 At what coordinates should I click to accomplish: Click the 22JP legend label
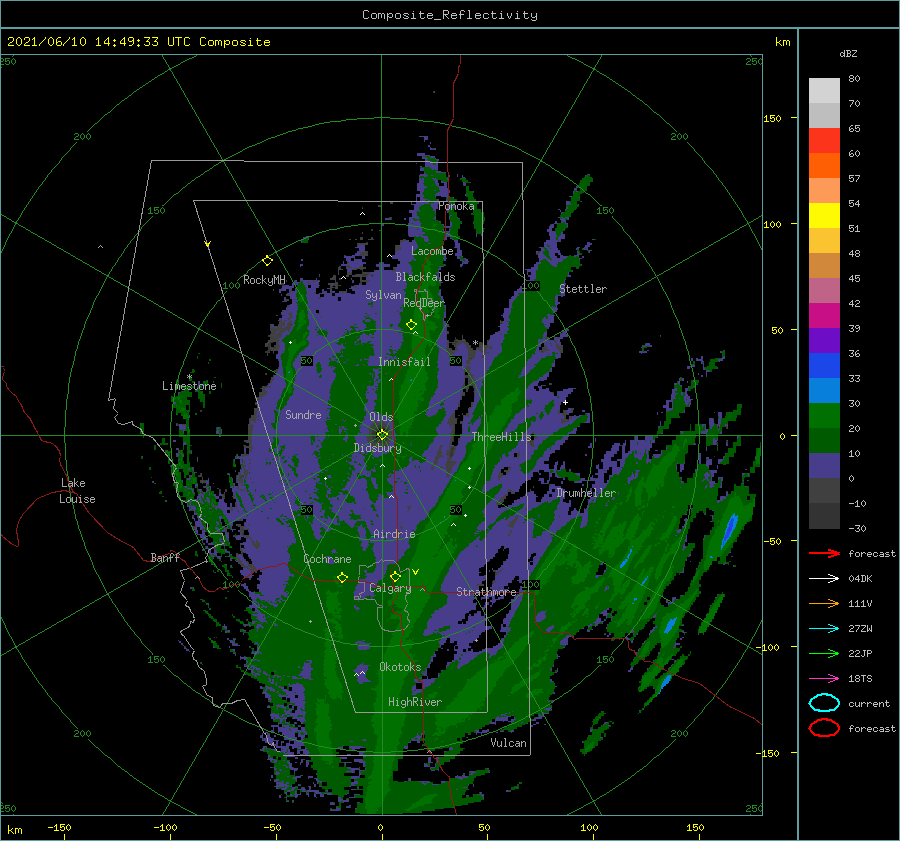(x=860, y=653)
